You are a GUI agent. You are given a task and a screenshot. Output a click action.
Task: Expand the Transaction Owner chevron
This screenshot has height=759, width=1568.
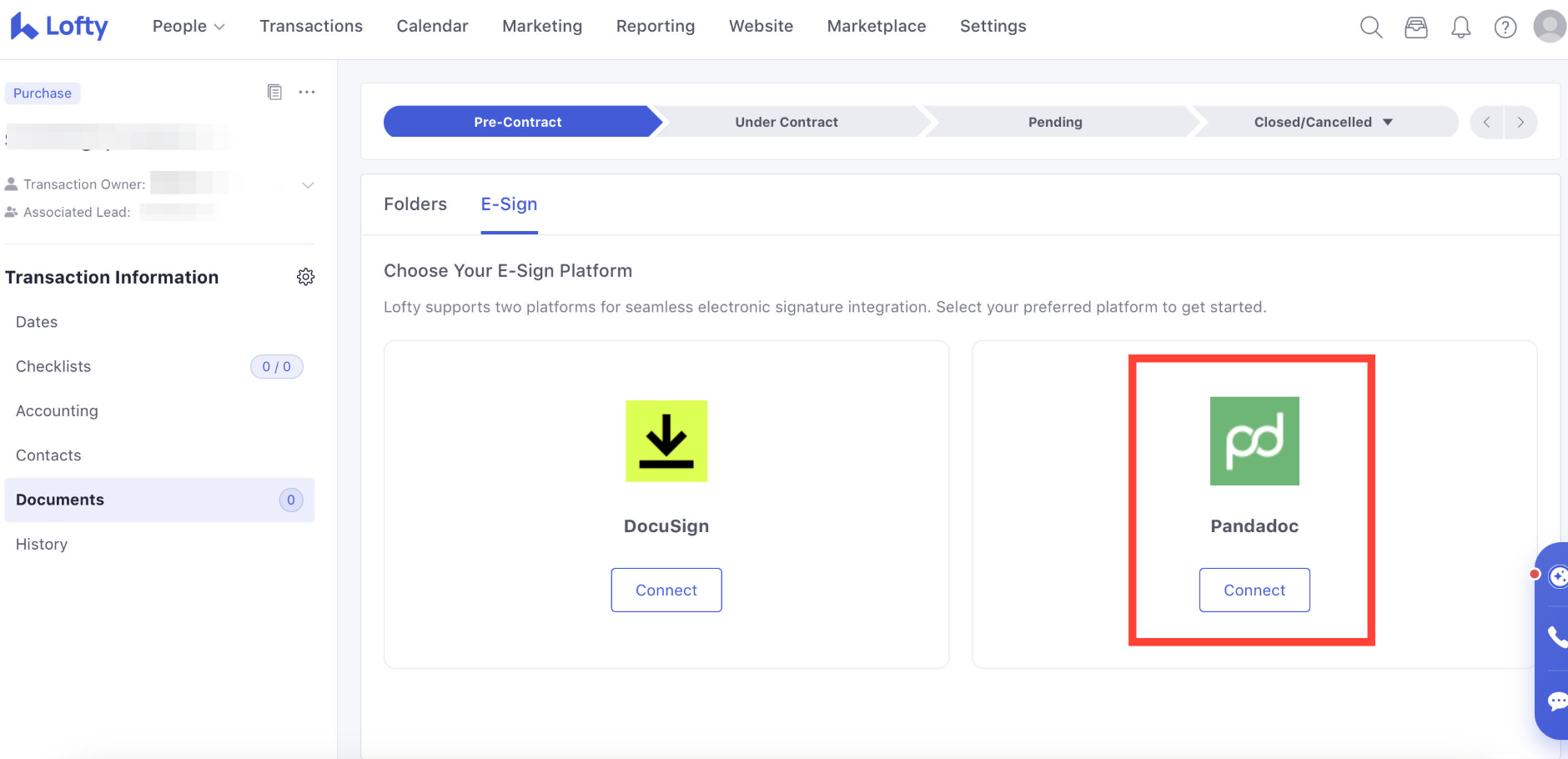point(308,185)
